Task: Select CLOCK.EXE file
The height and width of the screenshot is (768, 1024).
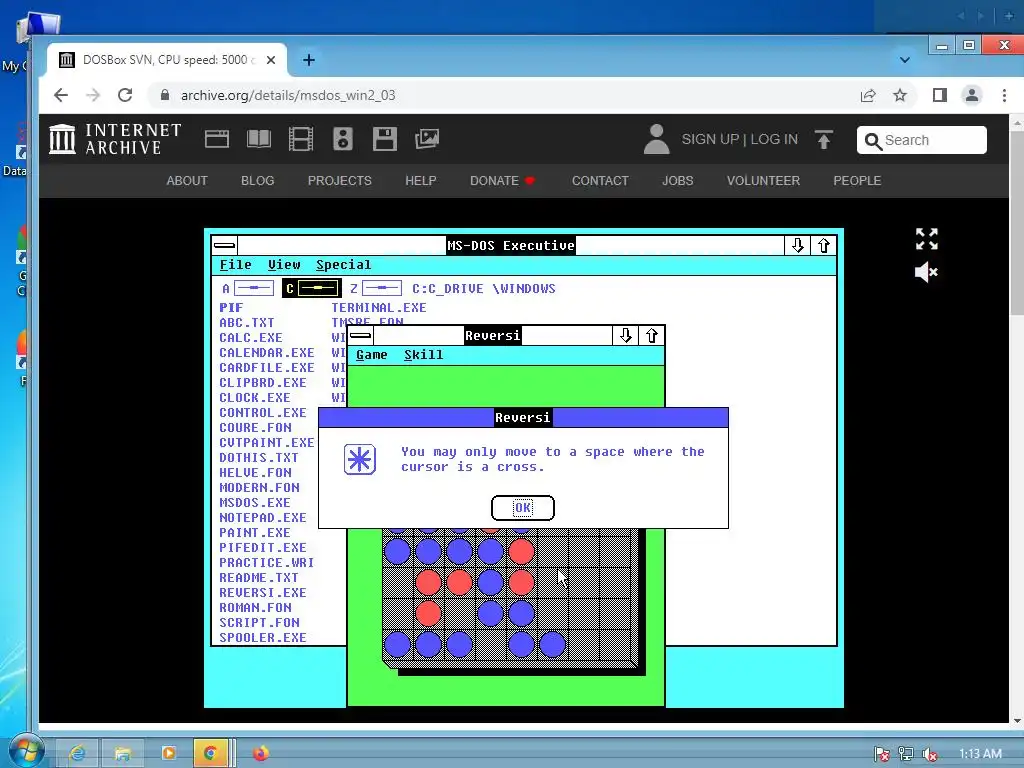Action: point(255,398)
